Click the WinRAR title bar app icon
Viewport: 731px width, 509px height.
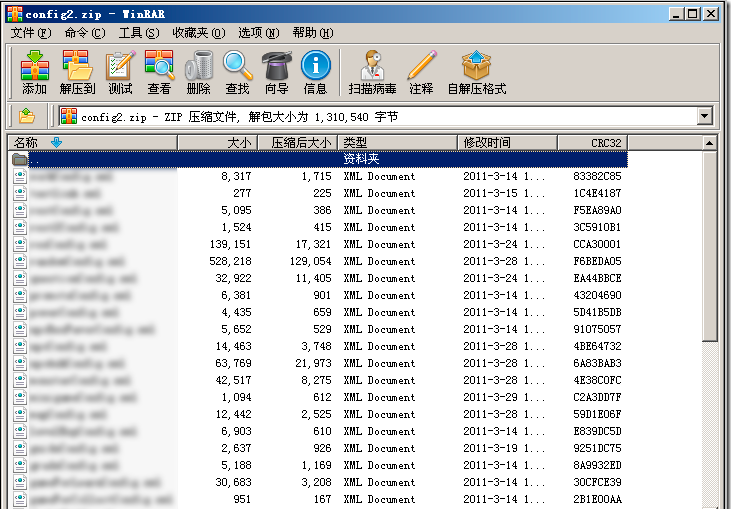coord(14,14)
